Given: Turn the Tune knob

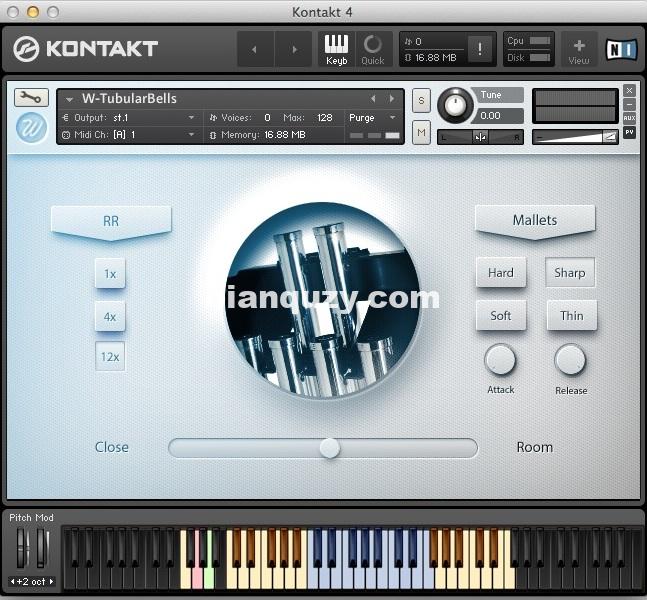Looking at the screenshot, I should pyautogui.click(x=455, y=105).
